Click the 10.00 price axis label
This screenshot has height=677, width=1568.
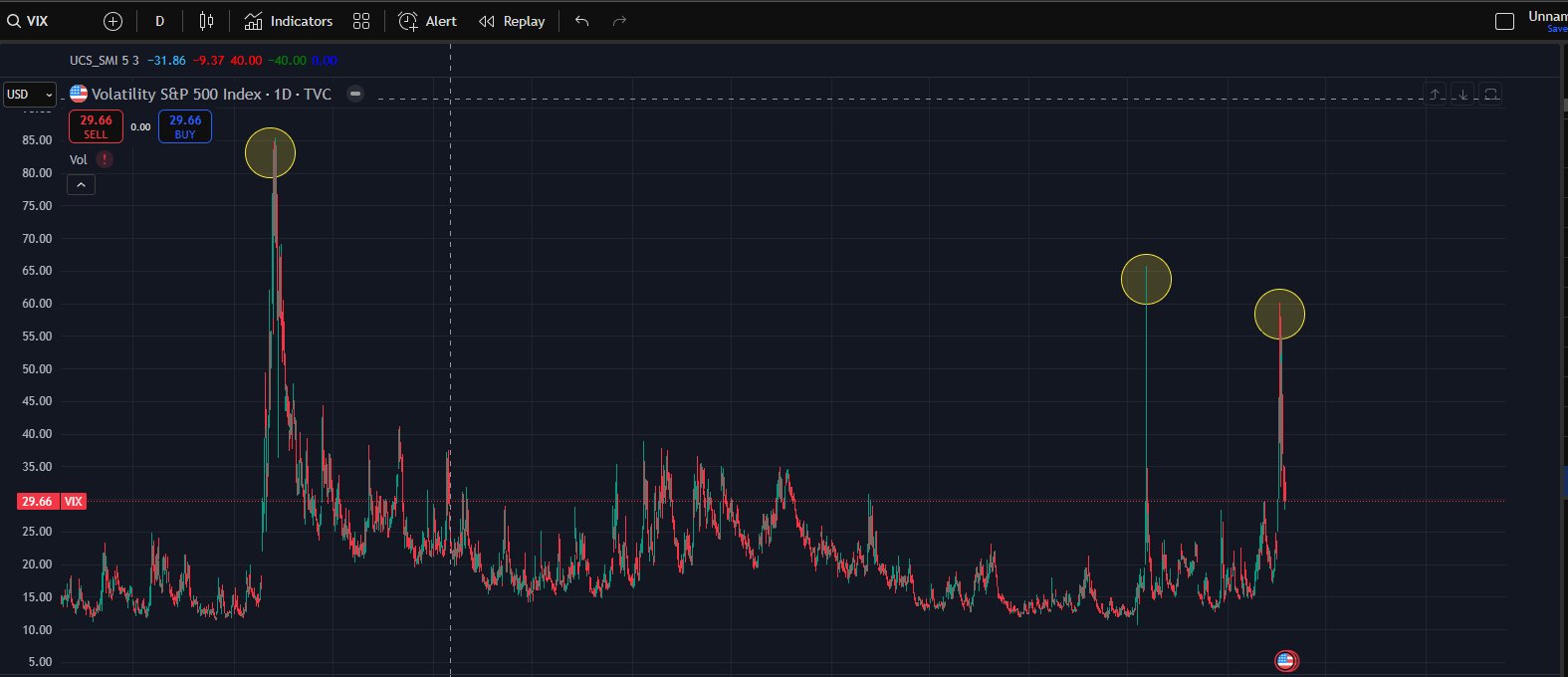(37, 630)
